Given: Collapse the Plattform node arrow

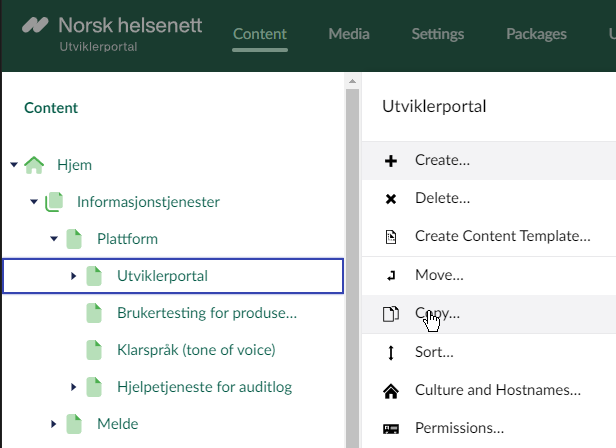Looking at the screenshot, I should click(54, 239).
